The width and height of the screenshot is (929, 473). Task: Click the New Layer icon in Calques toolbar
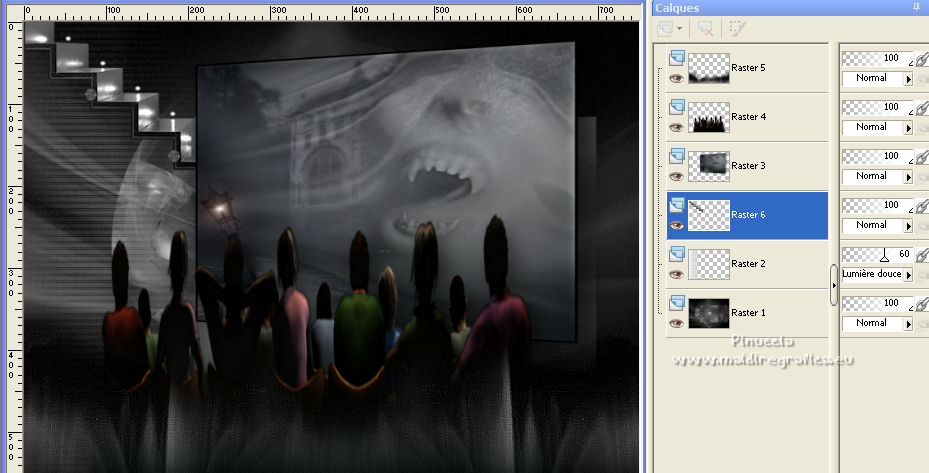pyautogui.click(x=665, y=28)
